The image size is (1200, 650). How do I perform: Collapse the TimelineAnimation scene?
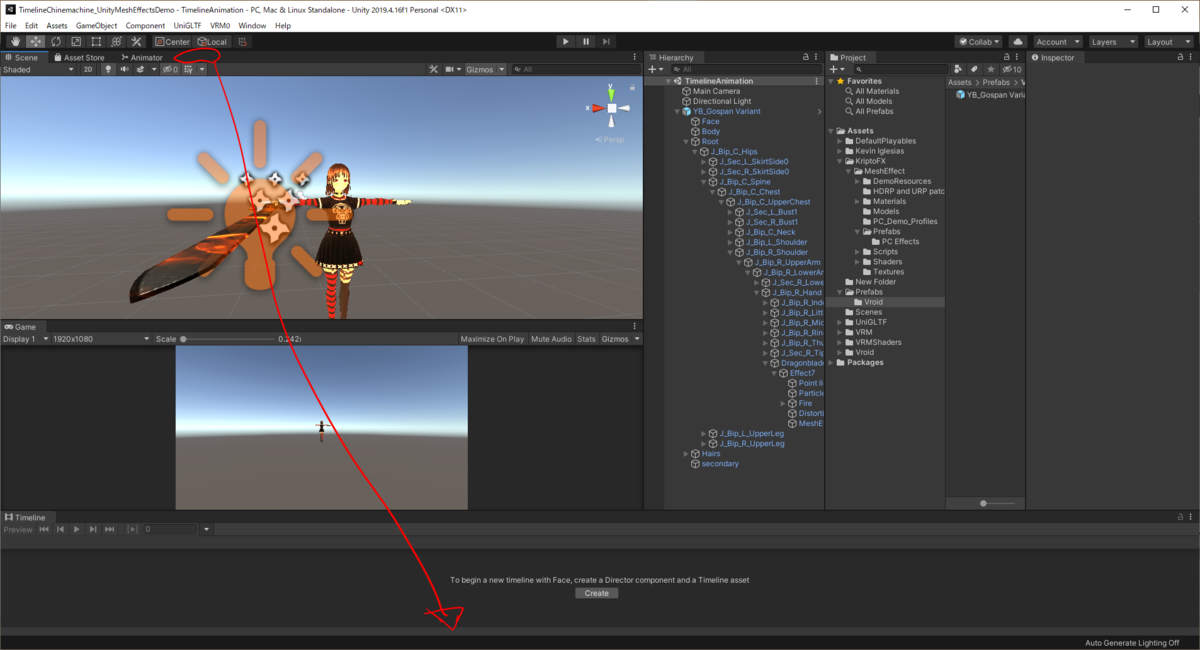[669, 81]
